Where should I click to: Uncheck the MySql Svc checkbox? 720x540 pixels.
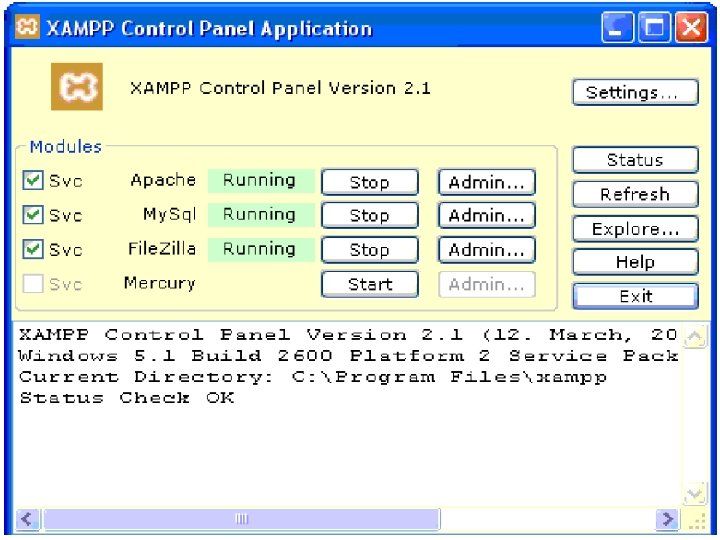pyautogui.click(x=33, y=214)
